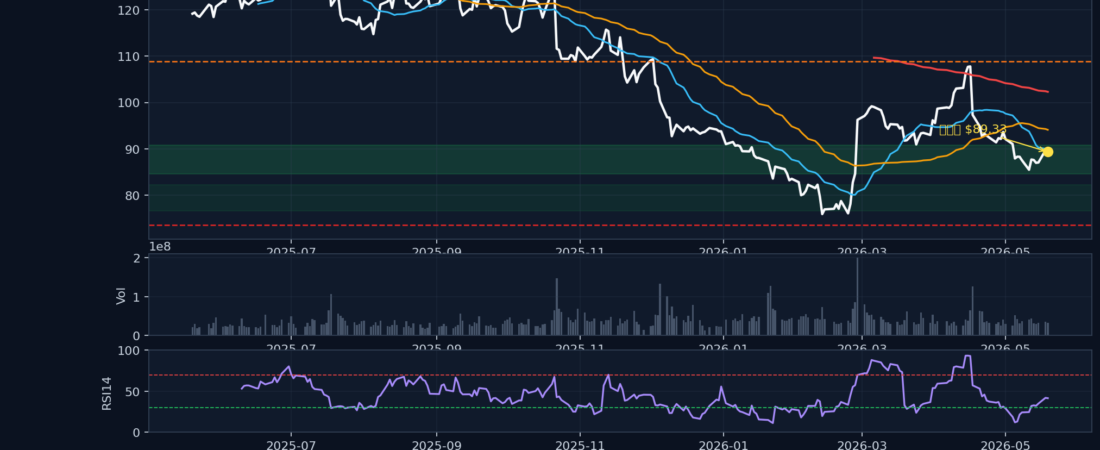Click the $89.33 price annotation label
This screenshot has height=450, width=1100.
coord(973,129)
